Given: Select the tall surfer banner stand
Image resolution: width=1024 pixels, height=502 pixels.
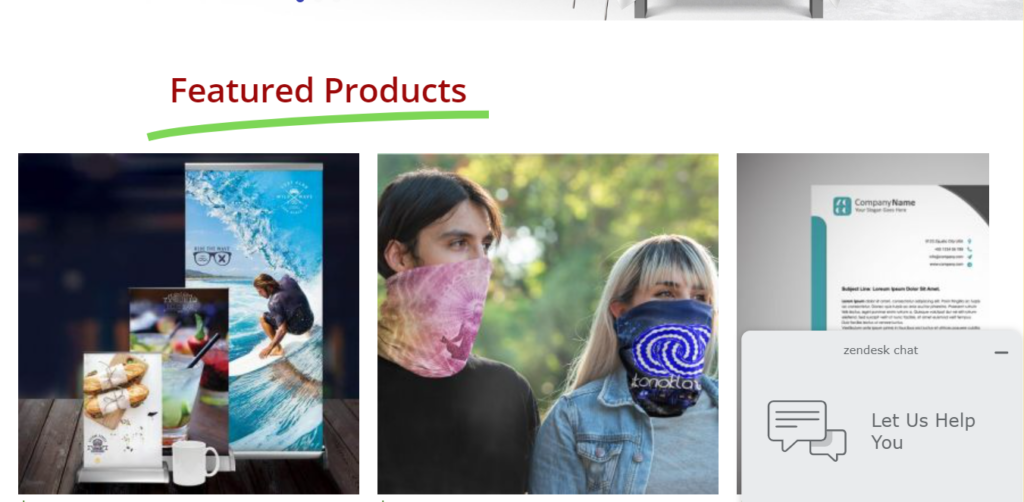Looking at the screenshot, I should tap(255, 307).
